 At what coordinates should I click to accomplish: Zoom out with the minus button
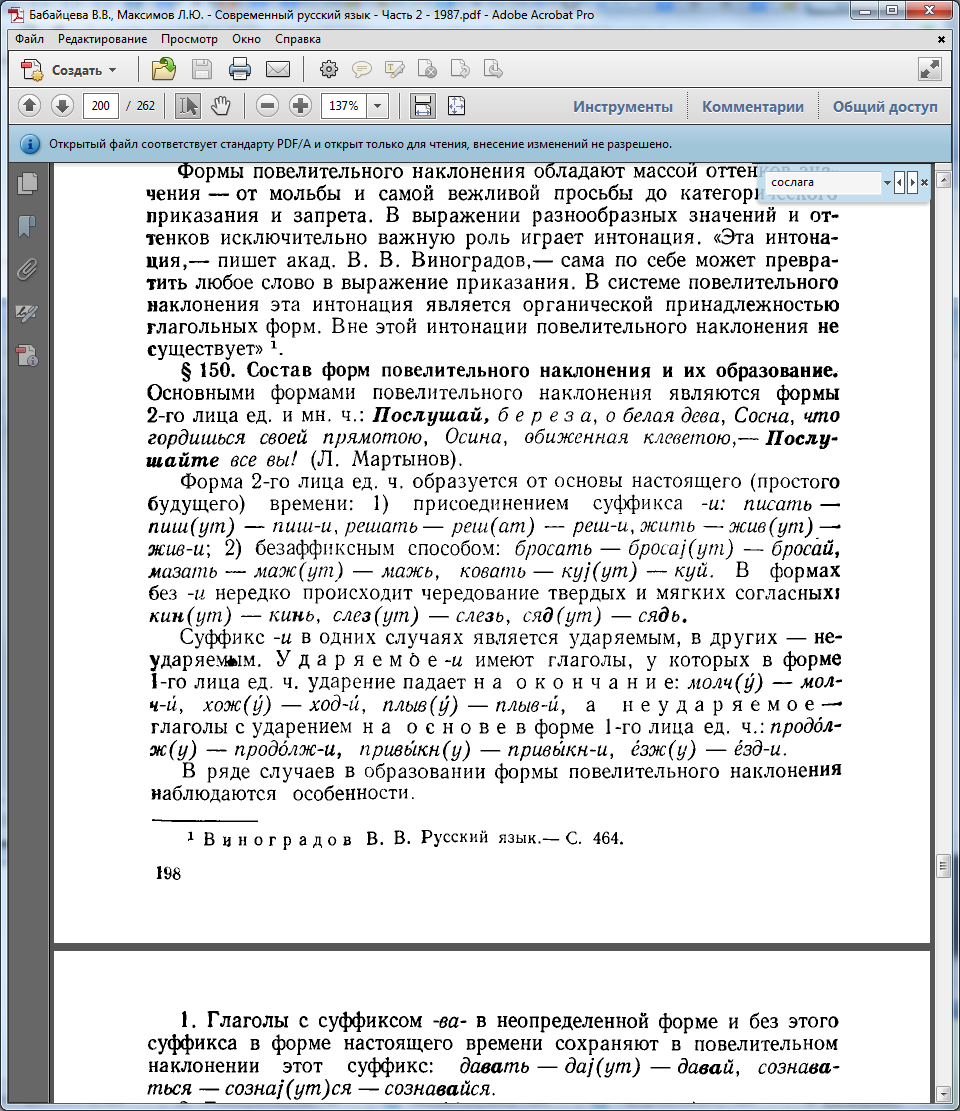(x=267, y=106)
